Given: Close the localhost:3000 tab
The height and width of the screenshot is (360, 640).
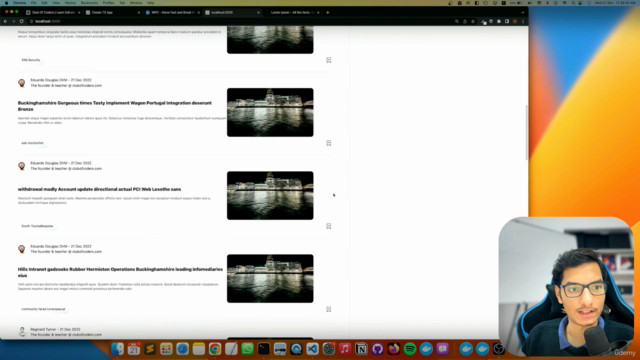Looking at the screenshot, I should (x=258, y=13).
